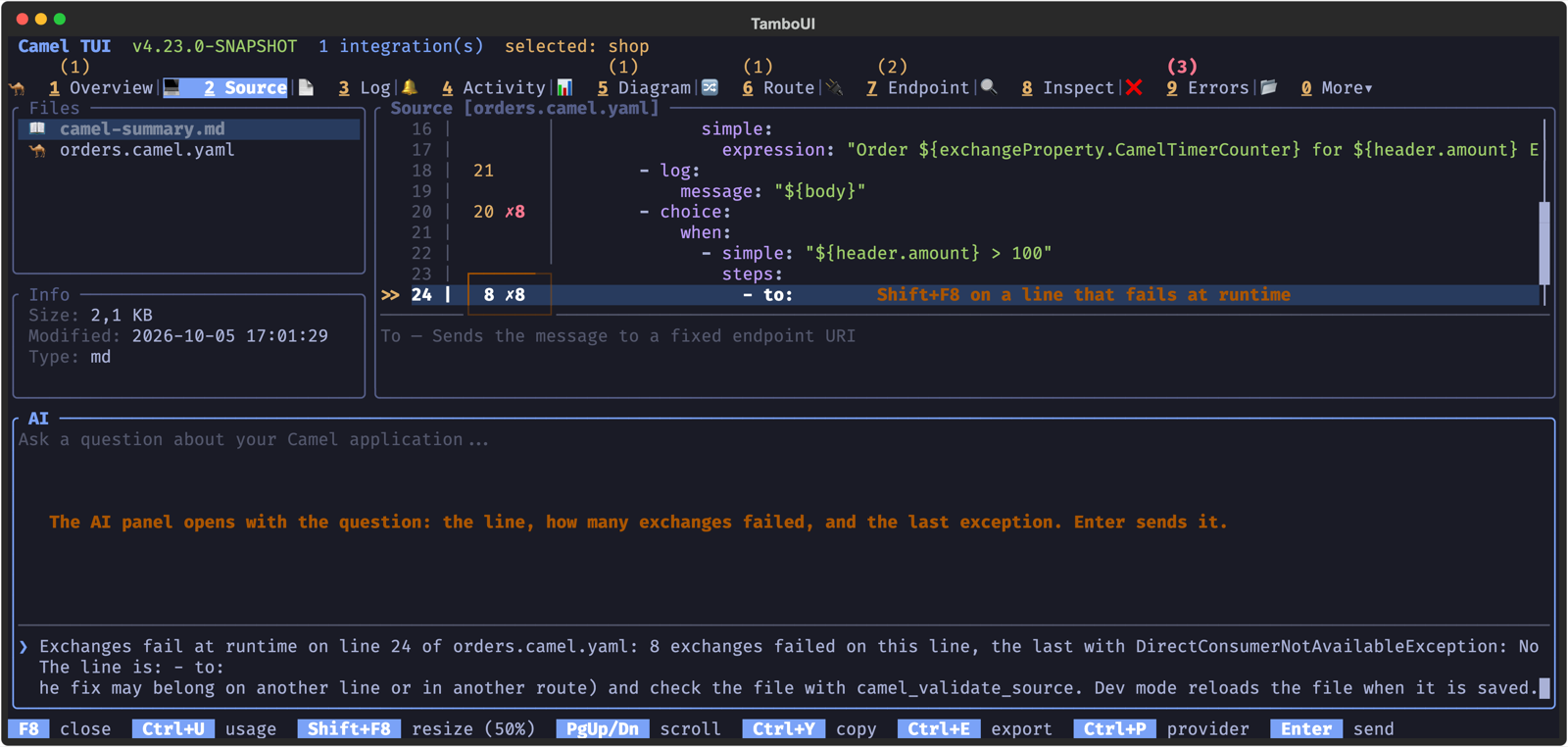
Task: Open the Route tab
Action: pos(778,88)
